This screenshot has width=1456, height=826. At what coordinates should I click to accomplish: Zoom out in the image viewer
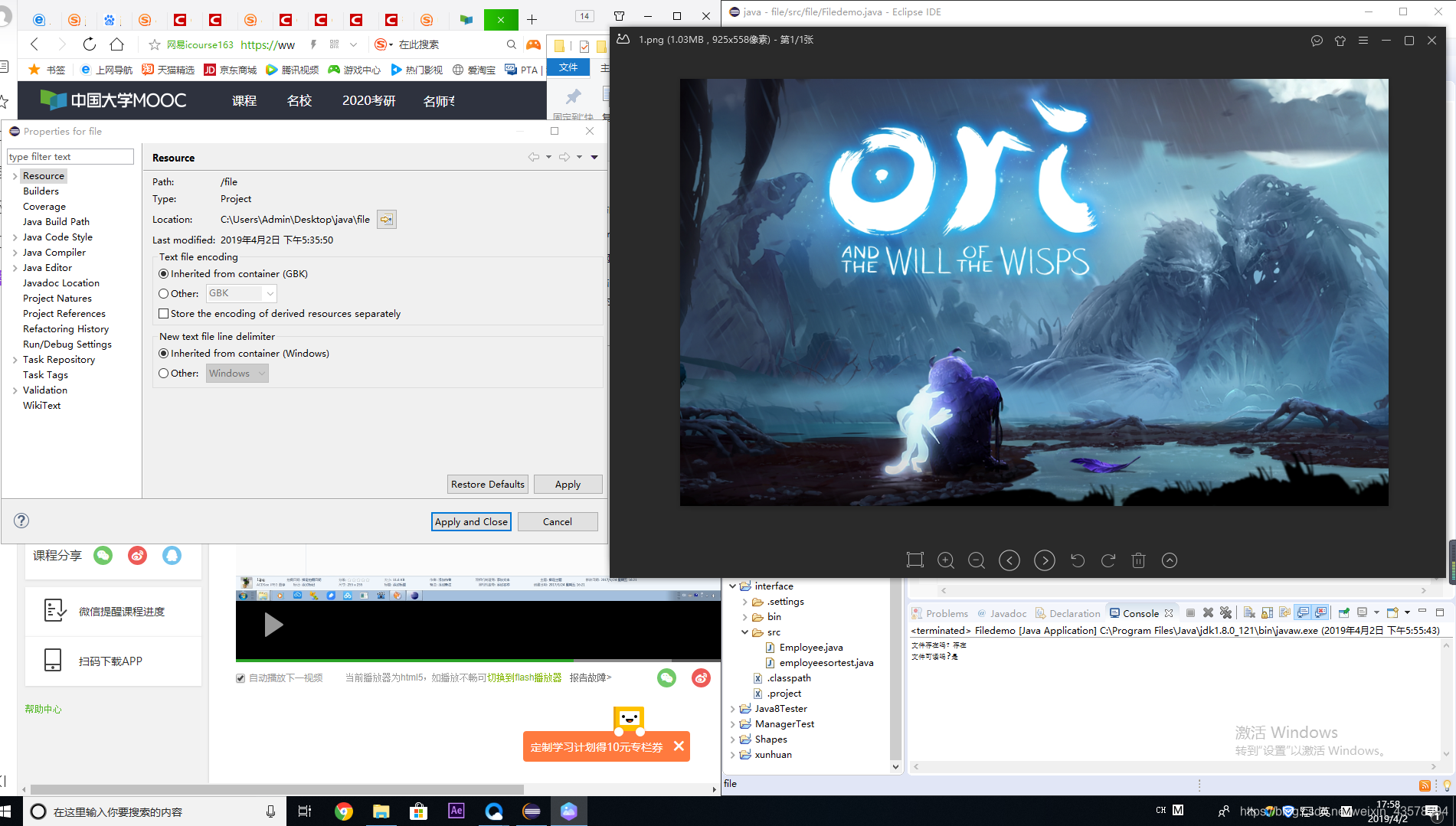977,560
